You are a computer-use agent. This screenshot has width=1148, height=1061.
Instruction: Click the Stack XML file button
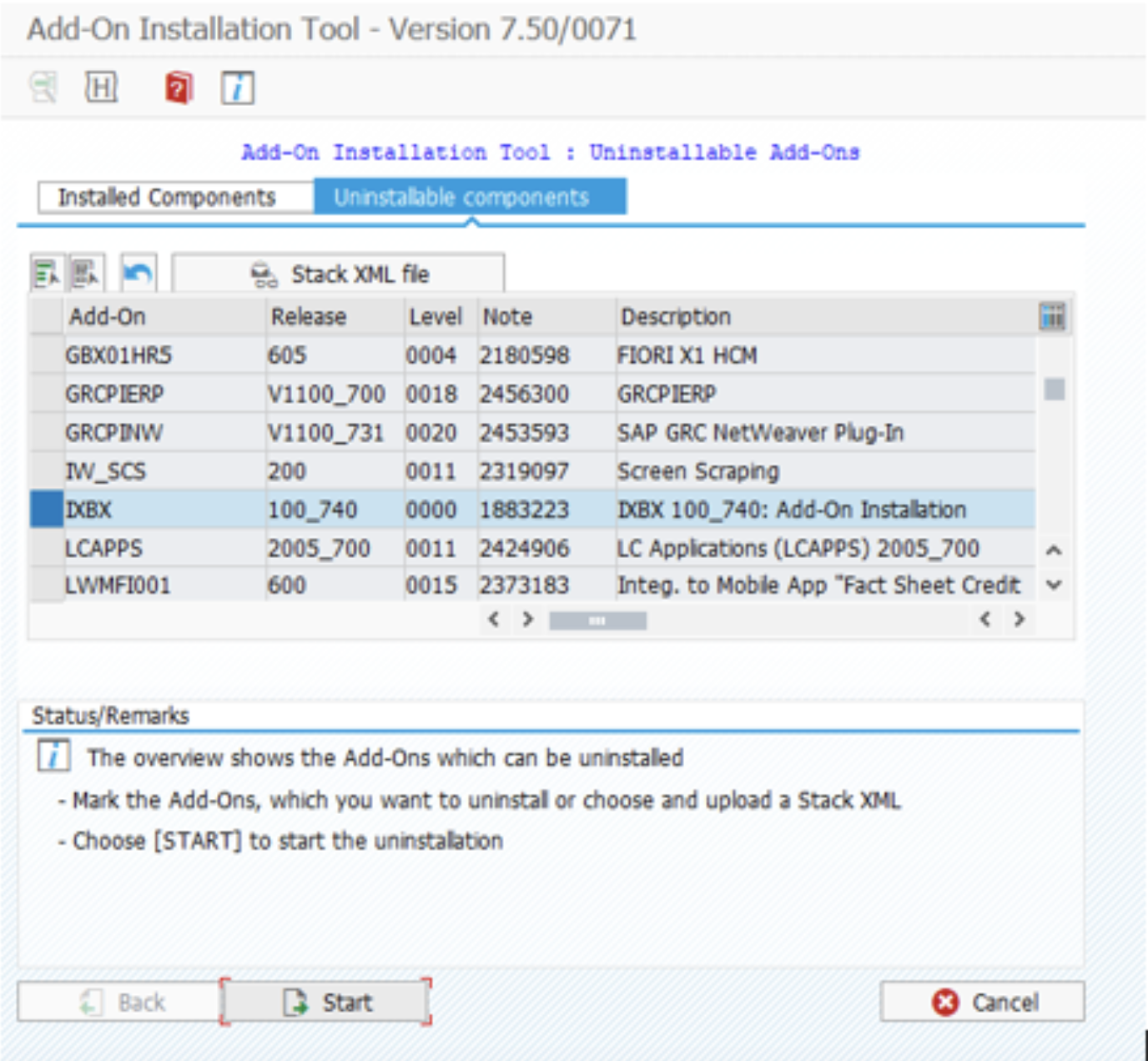tap(338, 274)
